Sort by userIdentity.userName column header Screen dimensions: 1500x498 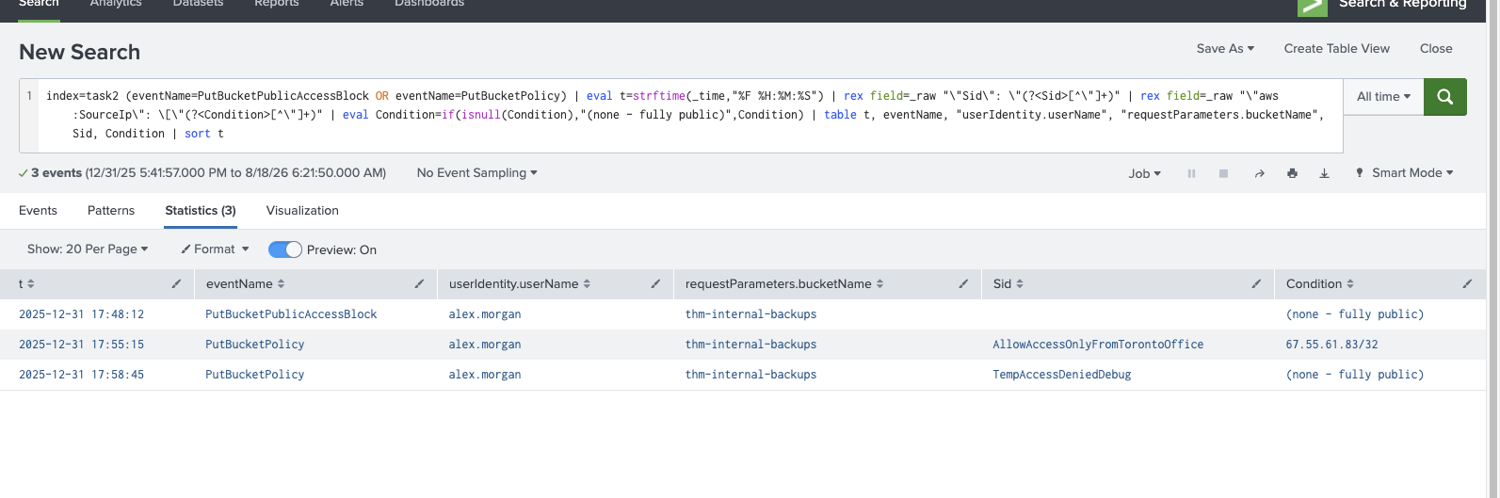pos(520,284)
